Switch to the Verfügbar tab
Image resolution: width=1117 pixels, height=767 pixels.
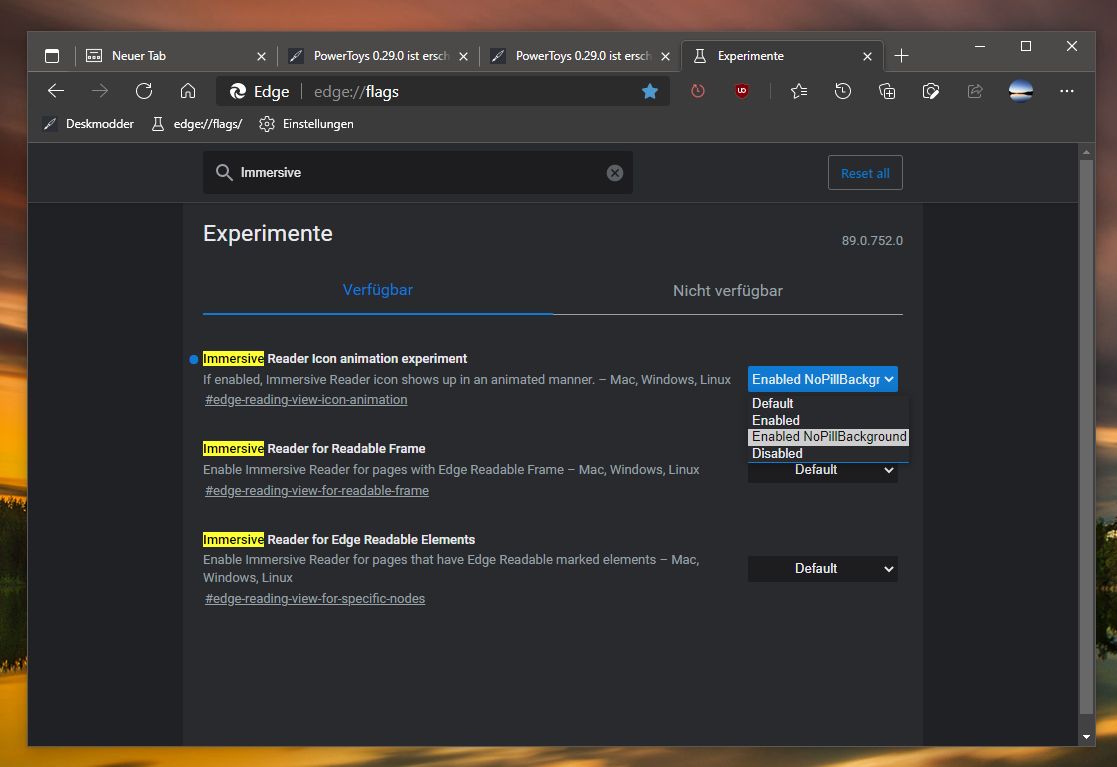tap(378, 290)
